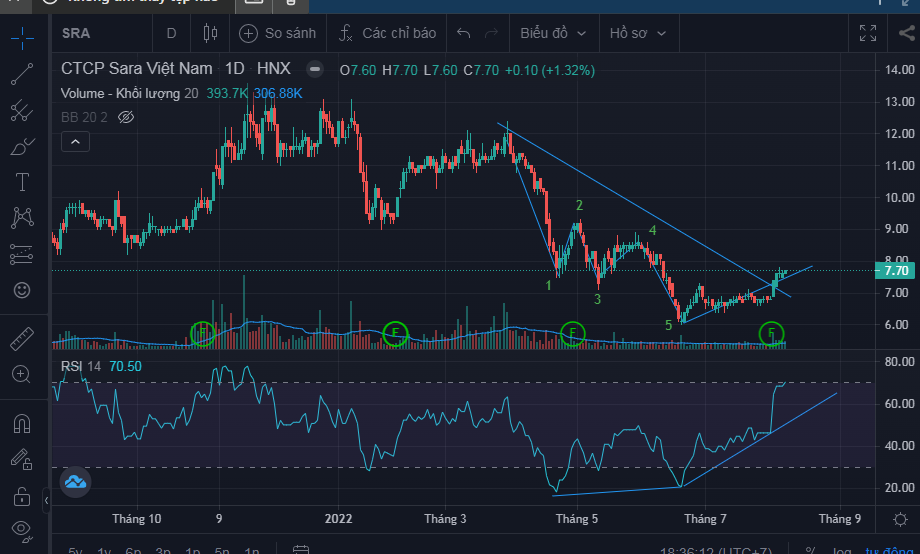Open the Biểu đồ dropdown

pyautogui.click(x=553, y=33)
